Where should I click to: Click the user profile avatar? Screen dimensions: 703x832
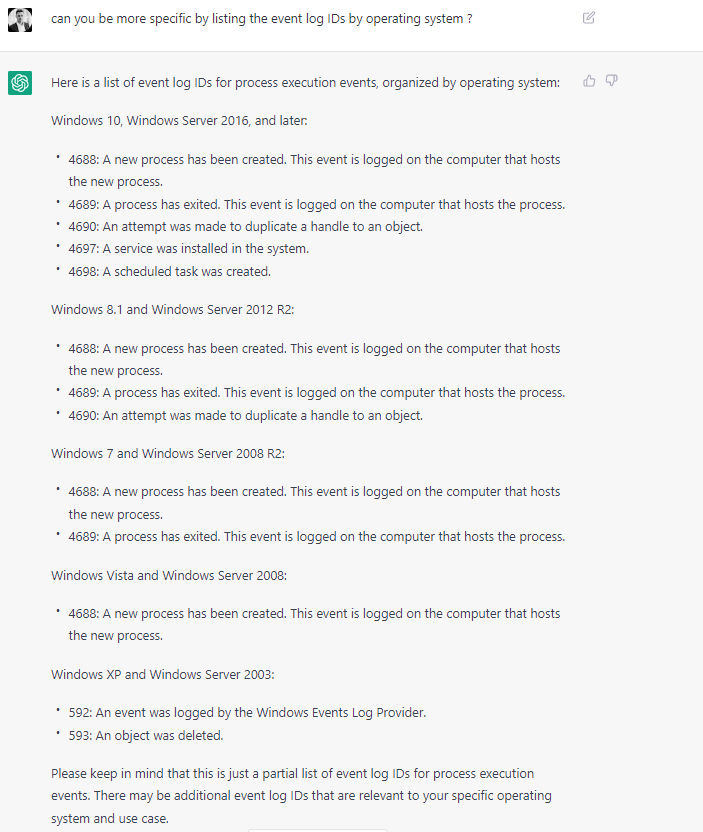pos(22,18)
